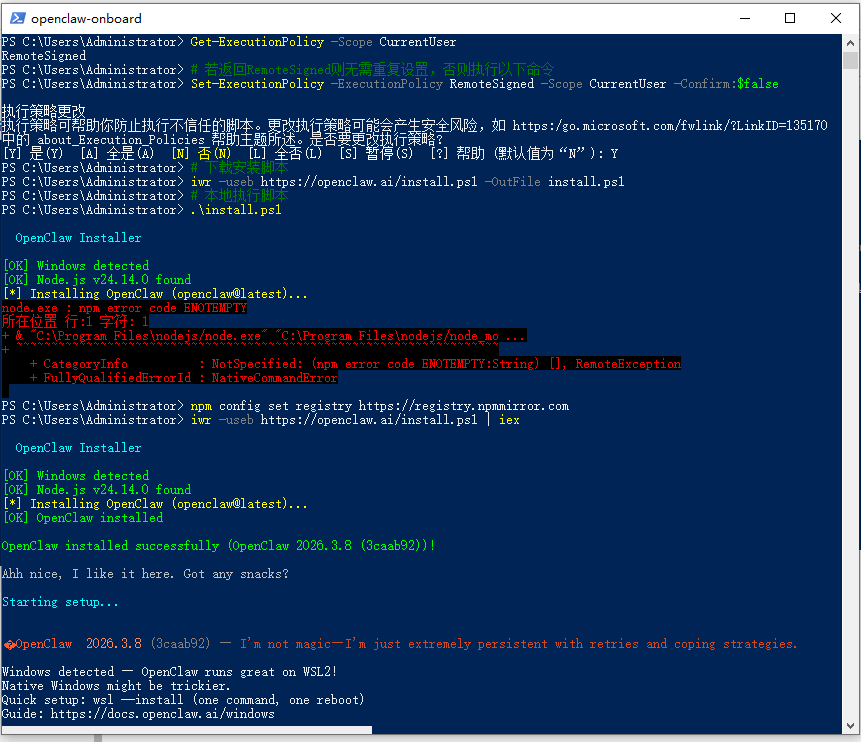The width and height of the screenshot is (861, 742).
Task: Click 'Quick setup: wsl --install' line
Action: [x=183, y=700]
